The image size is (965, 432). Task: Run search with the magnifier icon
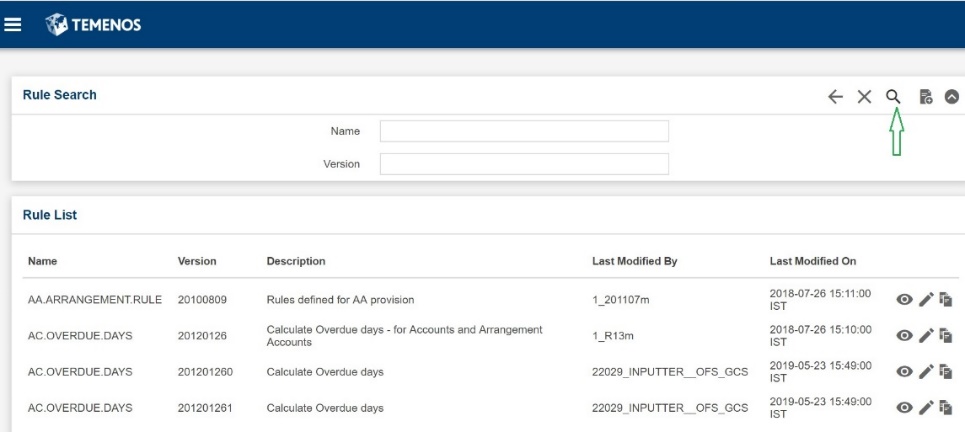893,97
